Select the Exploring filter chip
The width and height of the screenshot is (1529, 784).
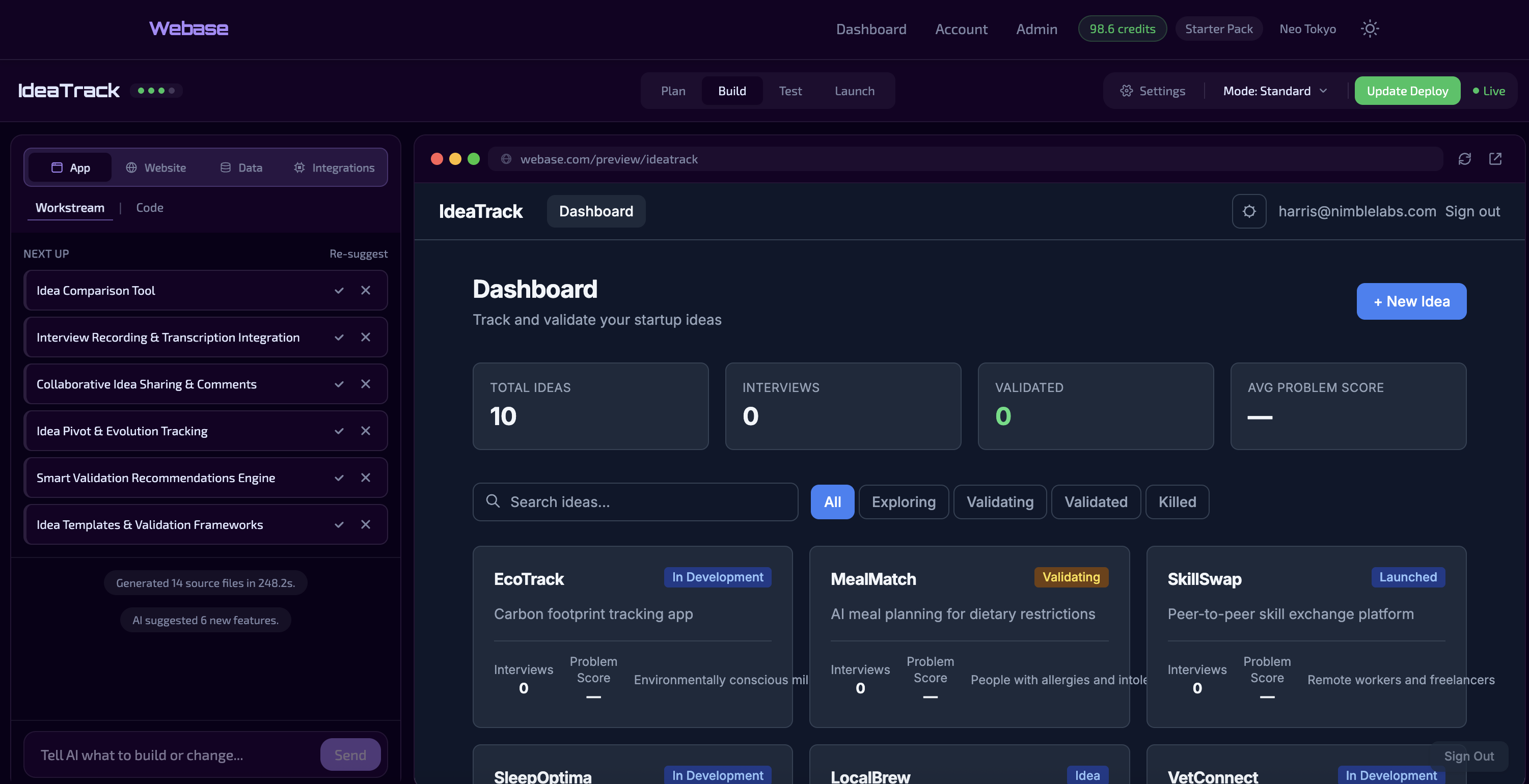pyautogui.click(x=904, y=501)
